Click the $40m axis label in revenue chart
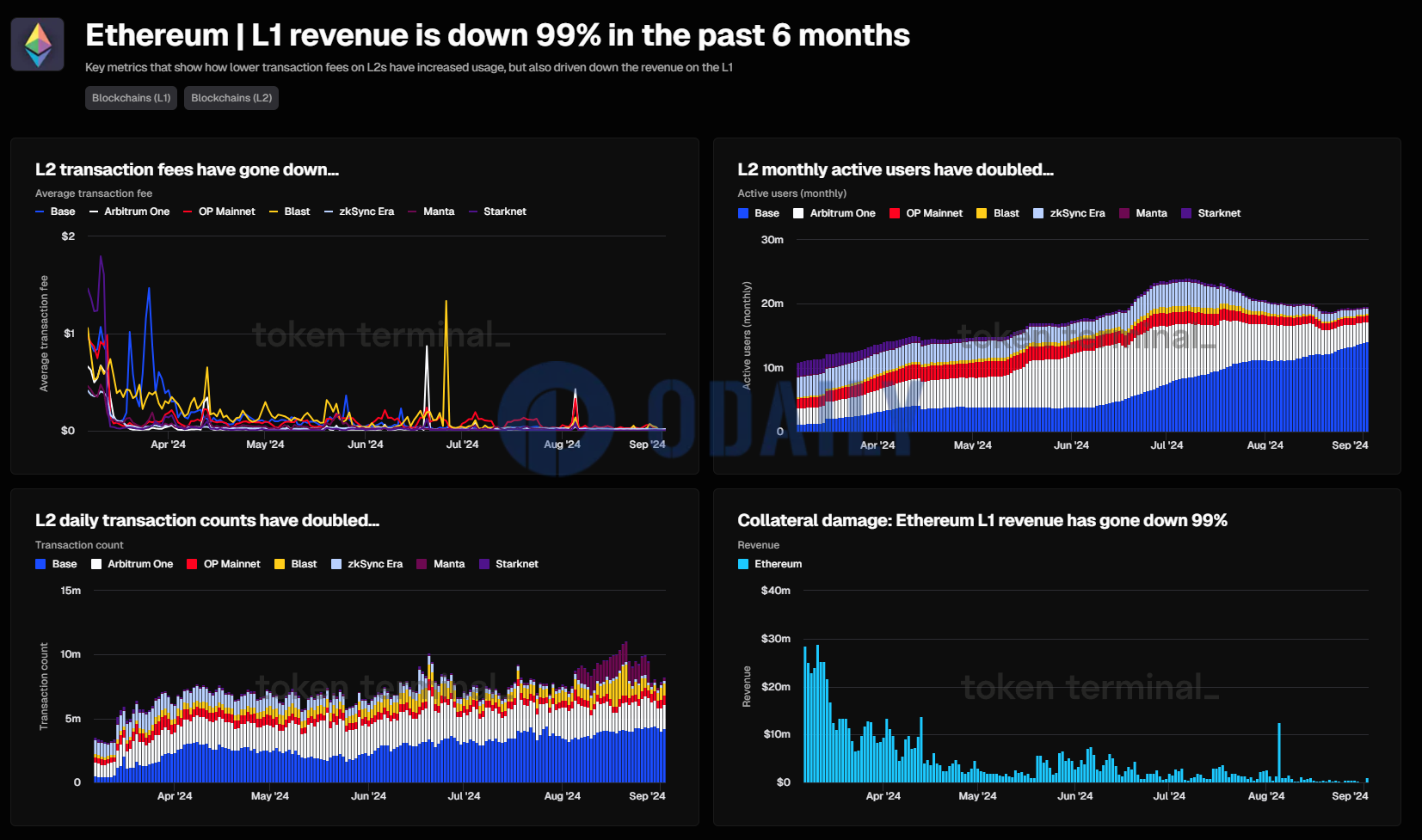This screenshot has width=1422, height=840. [776, 591]
